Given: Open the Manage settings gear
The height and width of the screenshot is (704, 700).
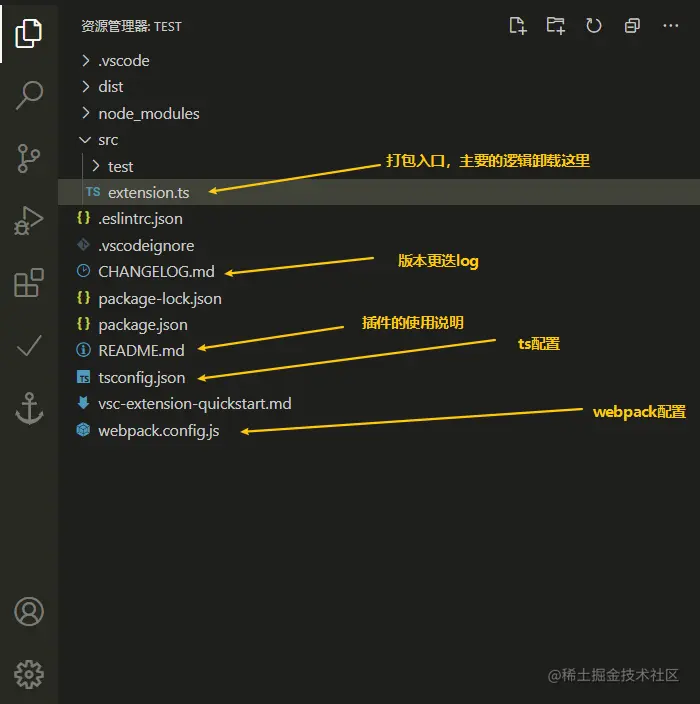Looking at the screenshot, I should 29,674.
